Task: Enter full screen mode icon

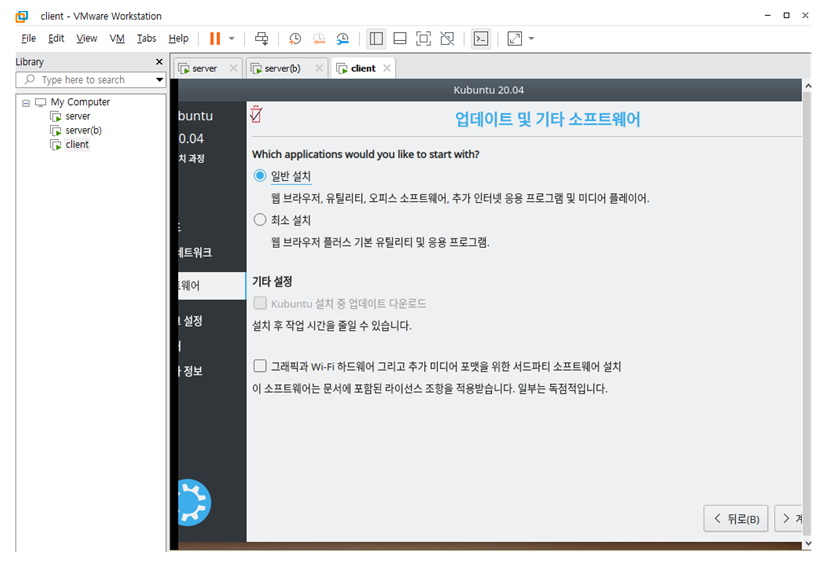Action: [423, 39]
